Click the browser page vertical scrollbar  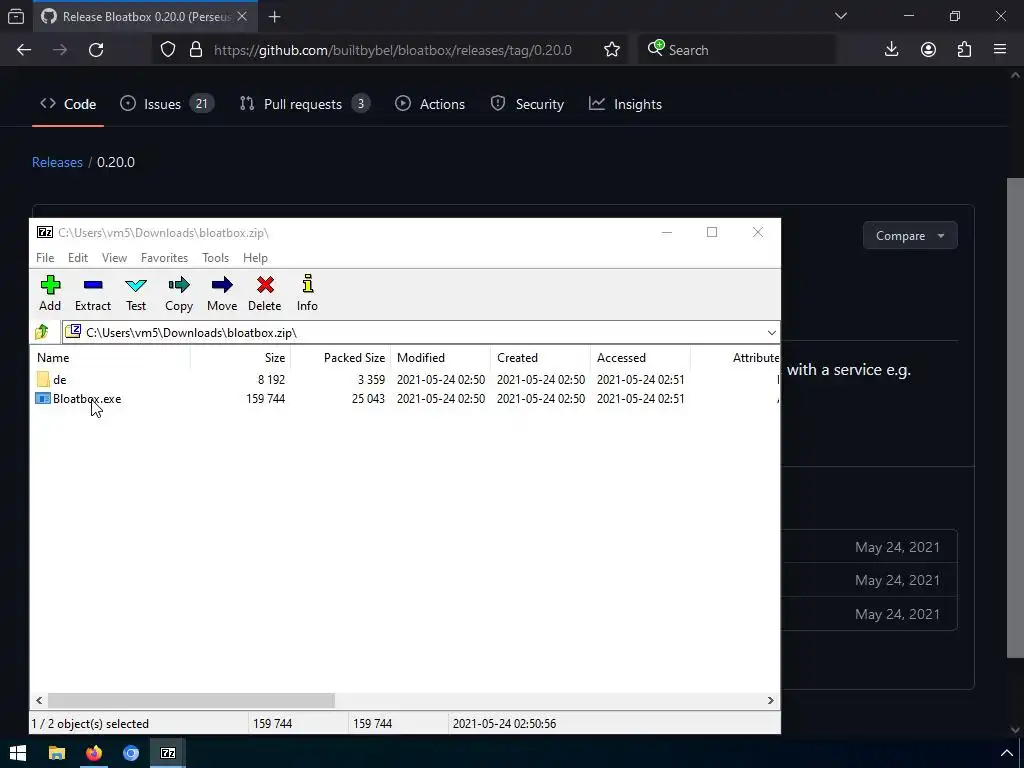pyautogui.click(x=1015, y=418)
